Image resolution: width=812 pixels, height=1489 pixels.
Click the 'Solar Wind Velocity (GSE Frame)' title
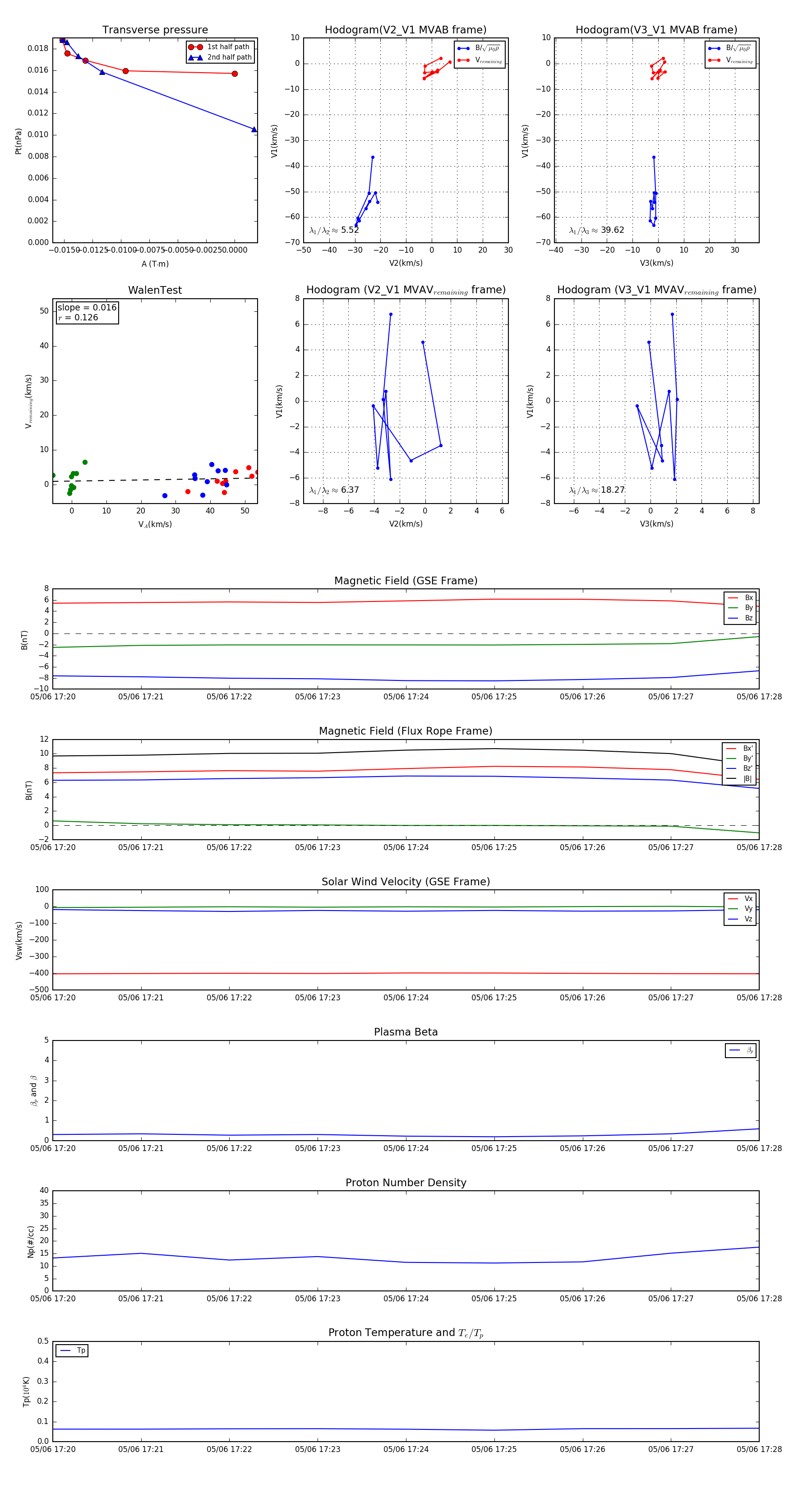406,882
